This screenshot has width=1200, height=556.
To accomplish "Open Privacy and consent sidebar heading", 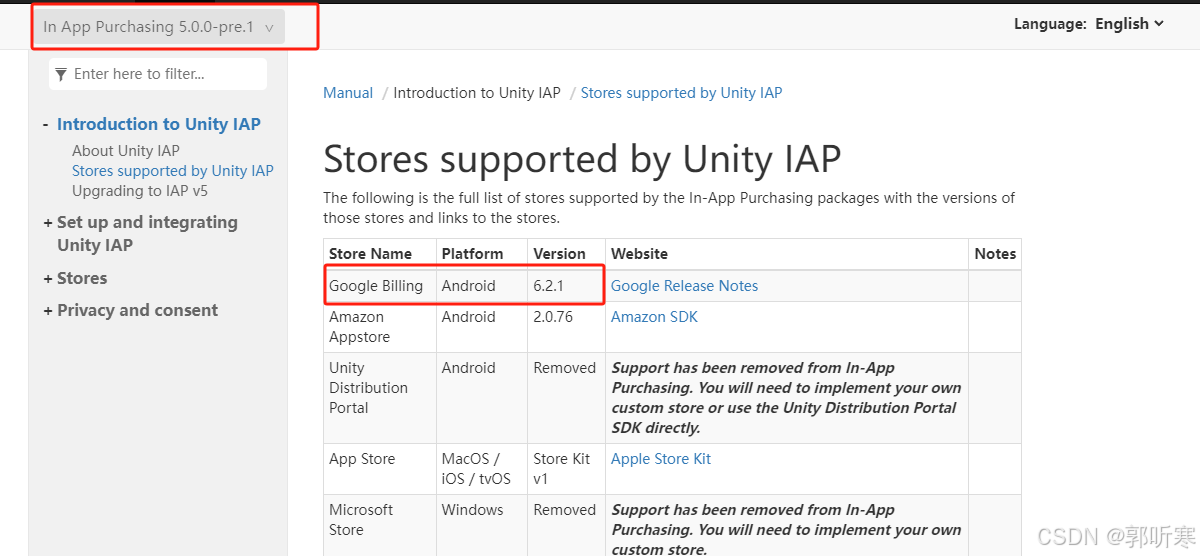I will pyautogui.click(x=137, y=310).
